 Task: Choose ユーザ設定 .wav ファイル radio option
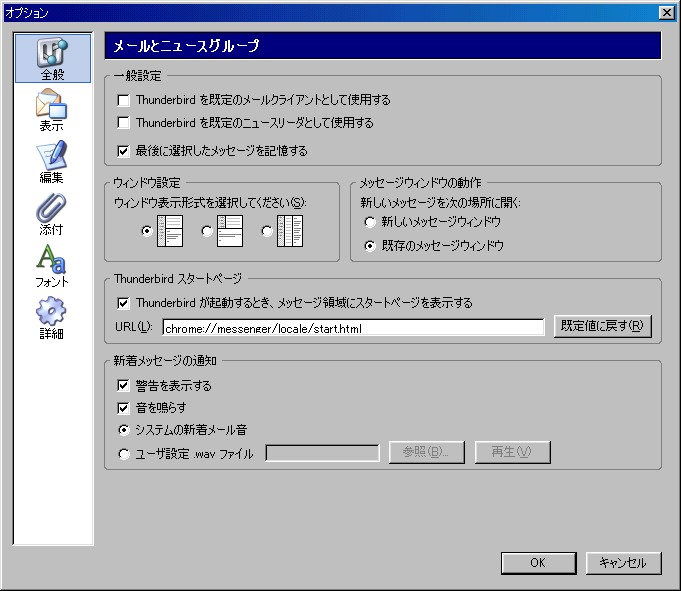[124, 454]
